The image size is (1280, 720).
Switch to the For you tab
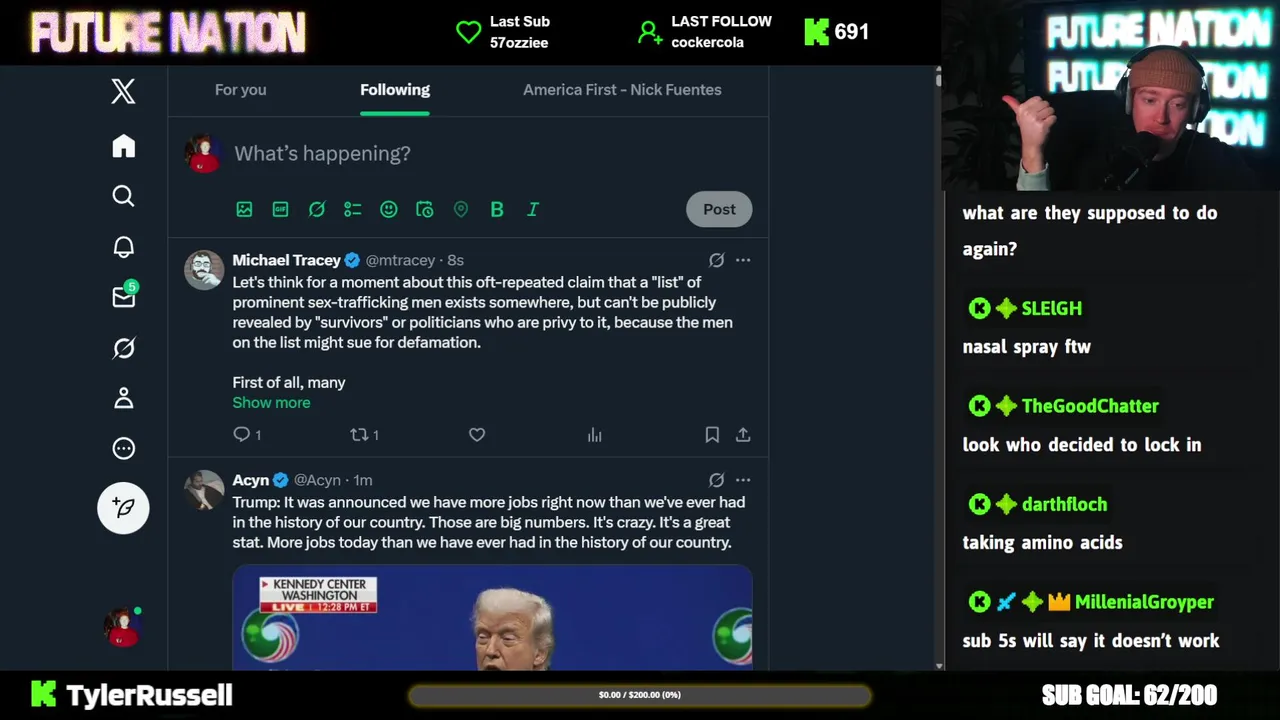pyautogui.click(x=240, y=89)
